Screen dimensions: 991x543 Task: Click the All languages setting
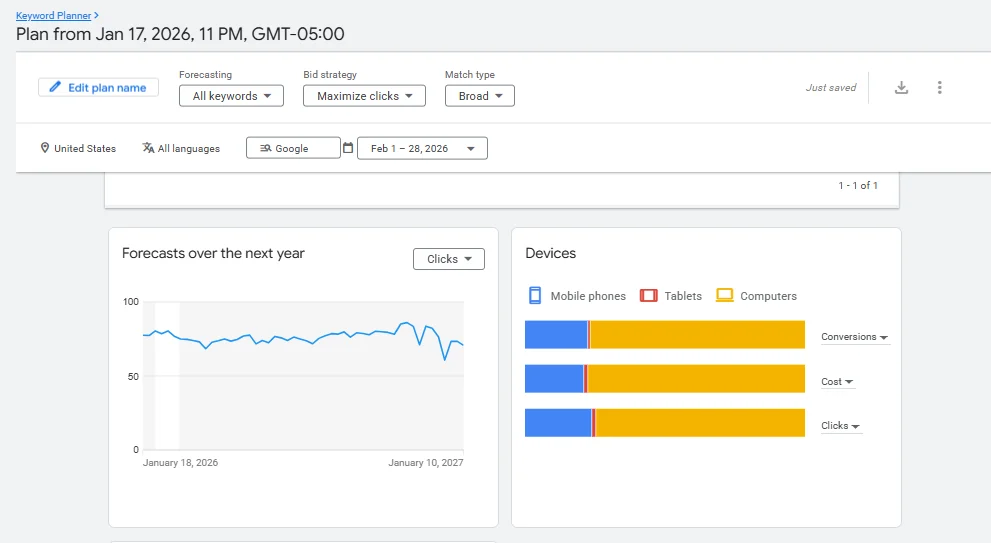(181, 148)
